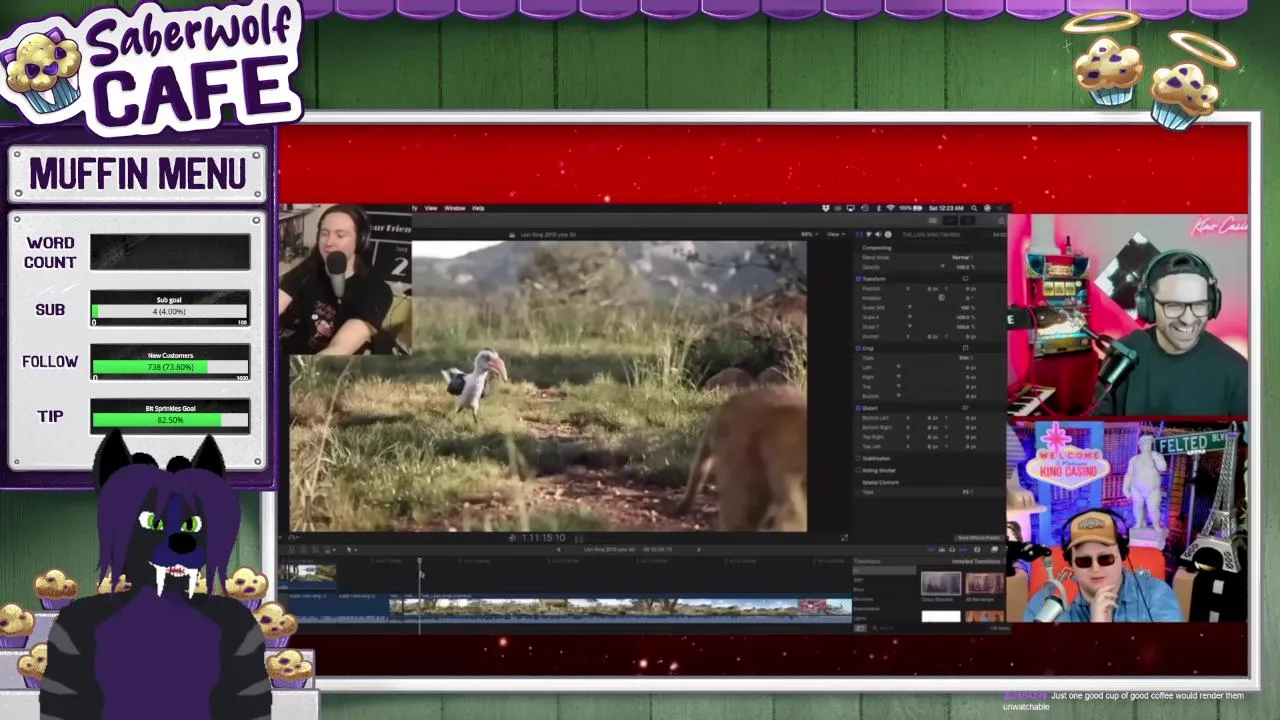The height and width of the screenshot is (720, 1280).
Task: Select the second transition thumbnail in top row
Action: [985, 583]
